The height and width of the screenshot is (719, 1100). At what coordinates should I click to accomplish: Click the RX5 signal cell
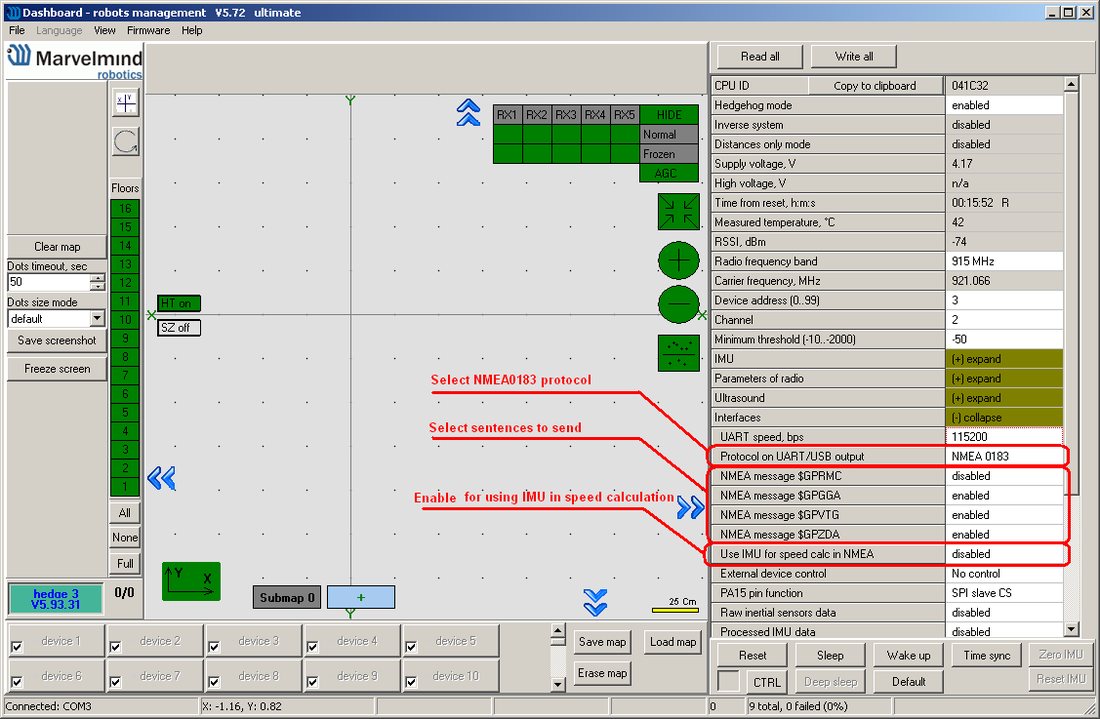624,114
